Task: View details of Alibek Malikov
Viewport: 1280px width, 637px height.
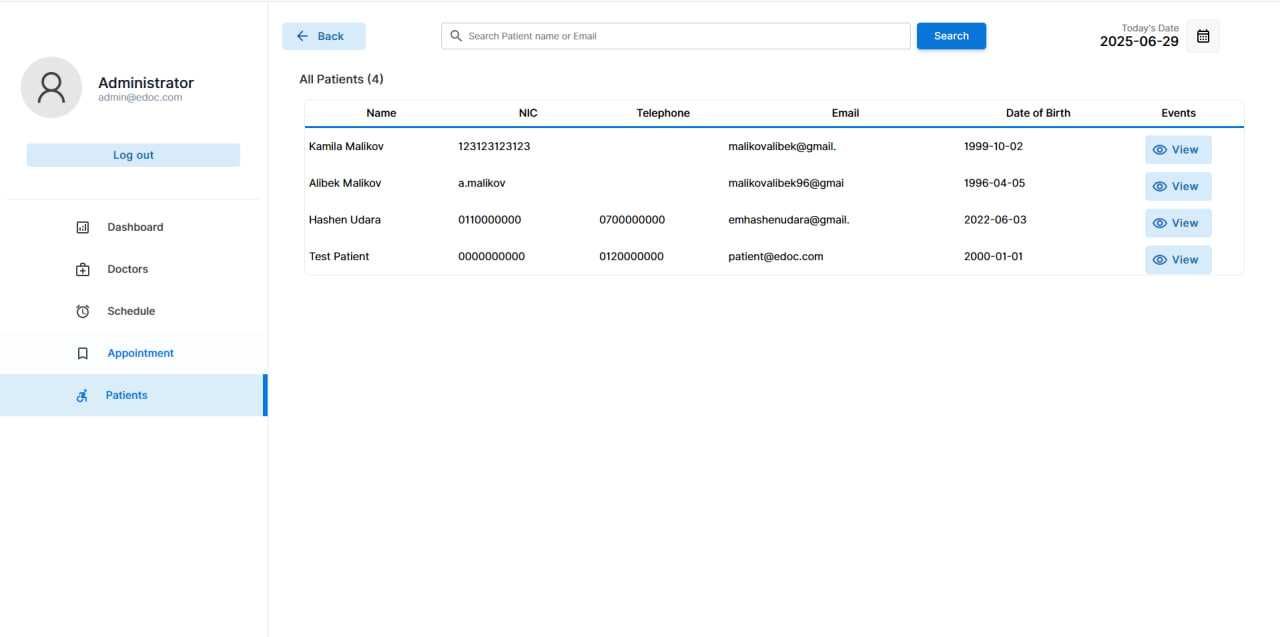Action: click(x=1178, y=186)
